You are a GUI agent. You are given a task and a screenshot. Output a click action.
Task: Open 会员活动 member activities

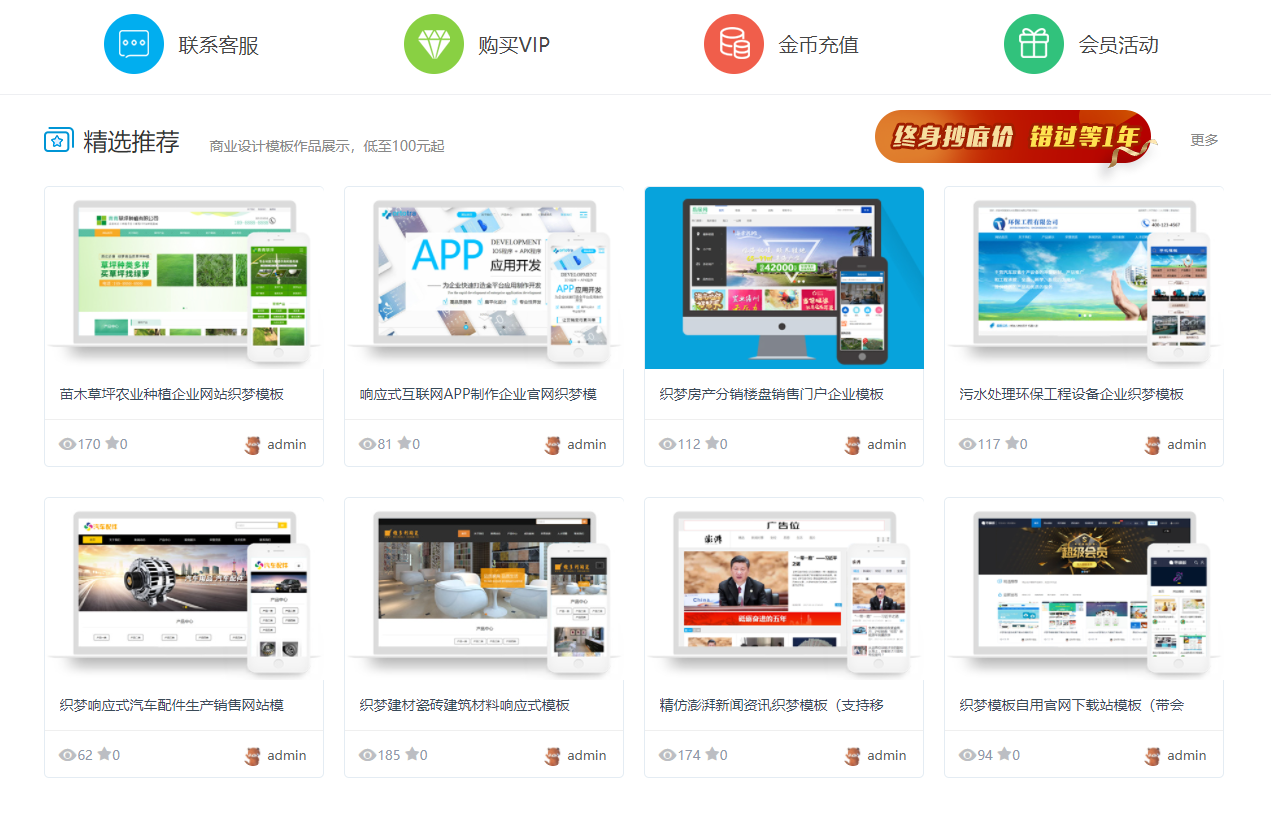pos(1118,45)
